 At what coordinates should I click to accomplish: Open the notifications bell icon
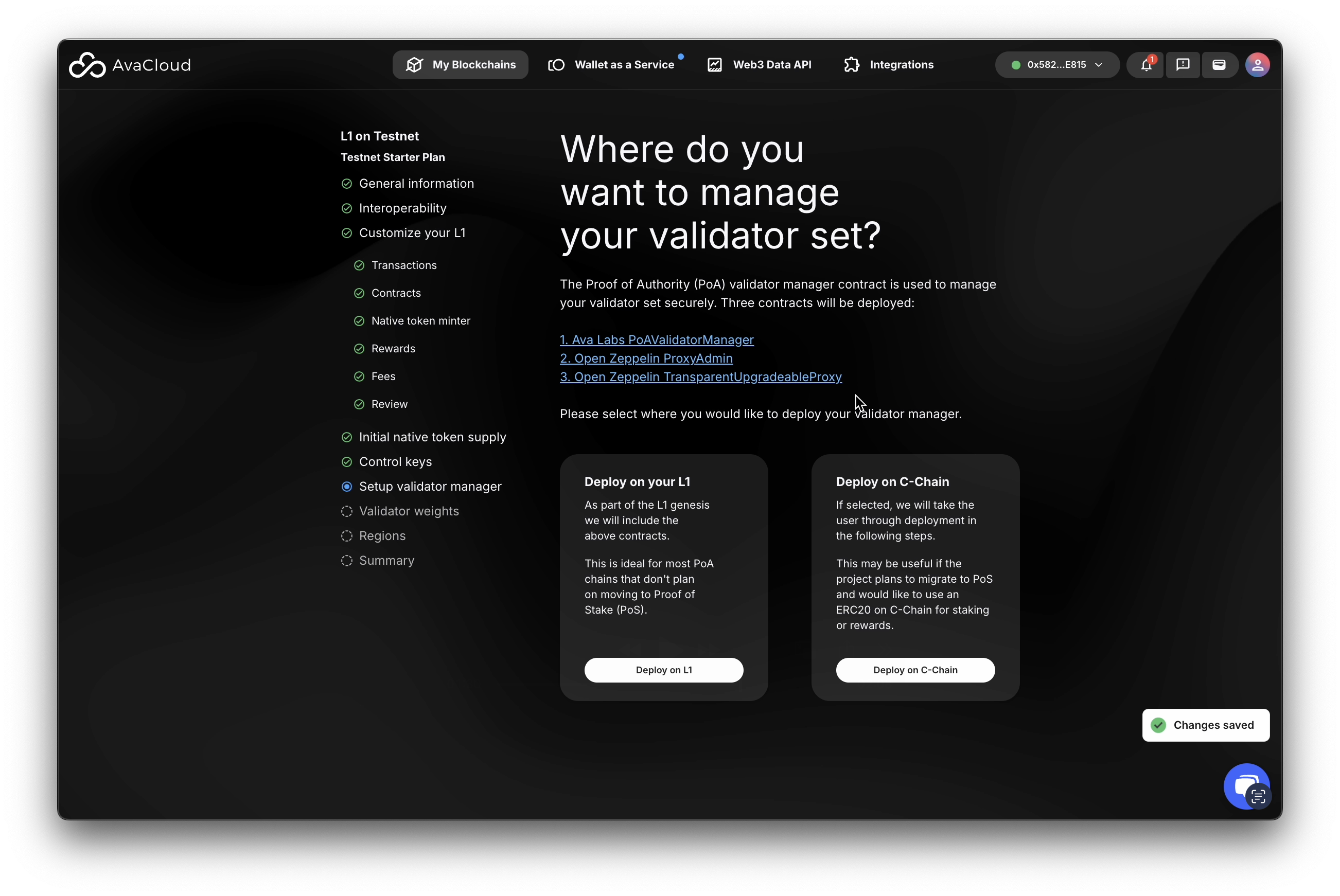pyautogui.click(x=1145, y=65)
